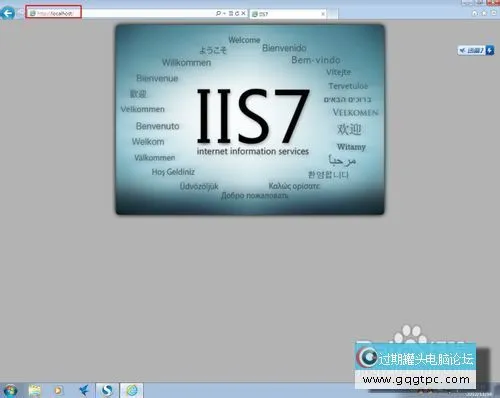Open the Tools gear icon
500x398 pixels.
494,13
